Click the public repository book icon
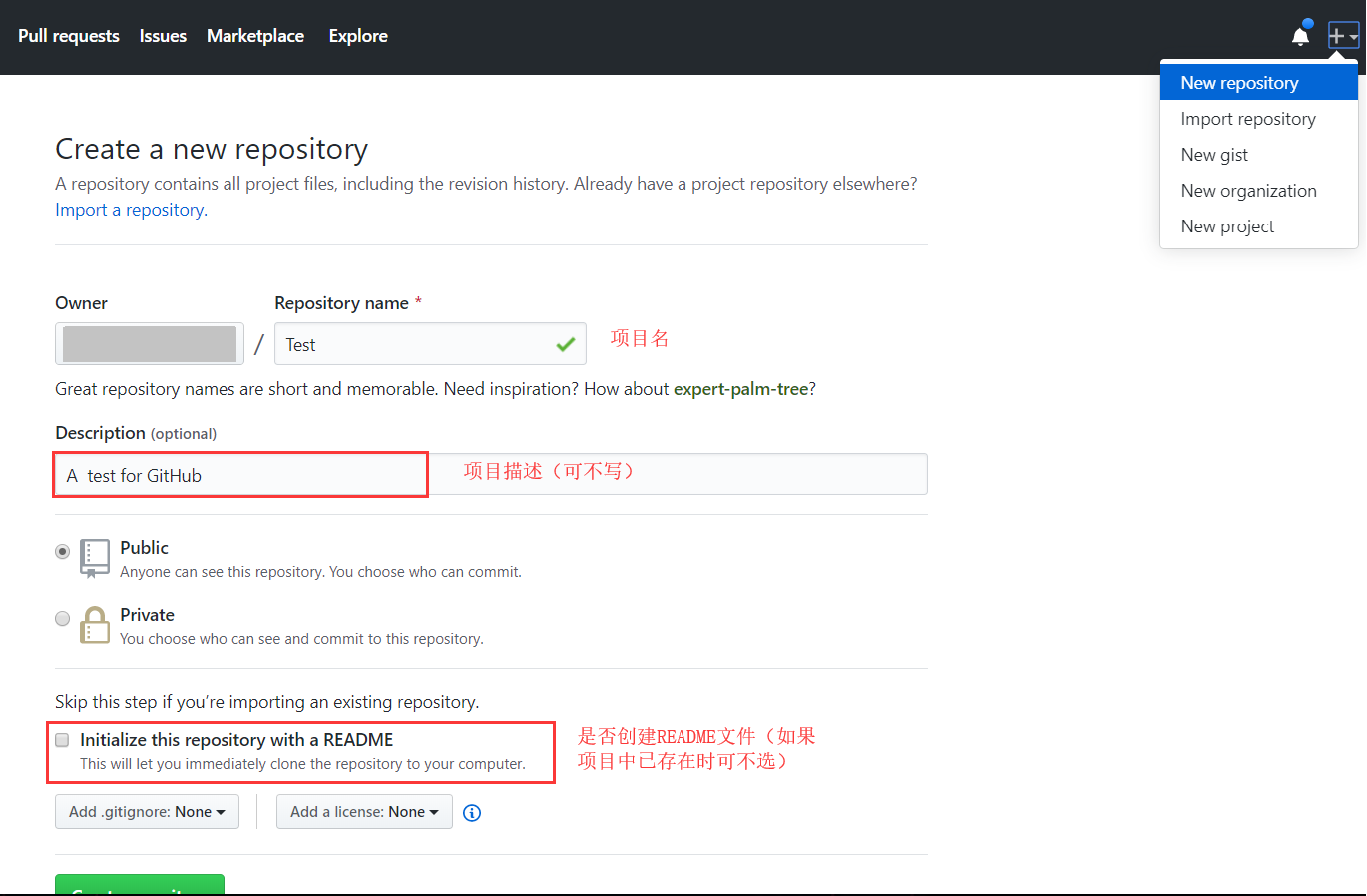Screen dimensions: 1367x896 [x=95, y=559]
